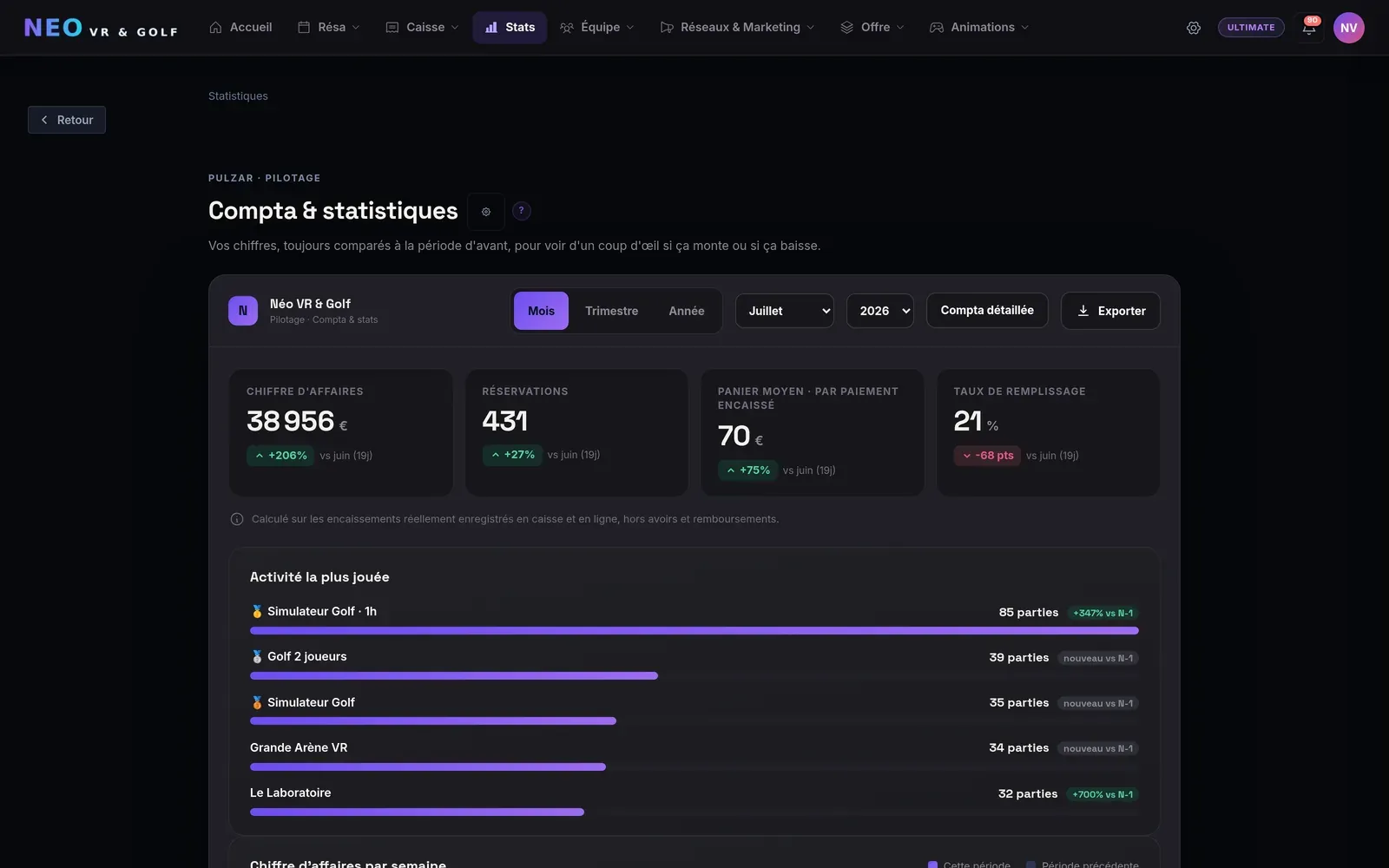The width and height of the screenshot is (1389, 868).
Task: Click the Grande Arène VR progress bar
Action: tap(428, 767)
